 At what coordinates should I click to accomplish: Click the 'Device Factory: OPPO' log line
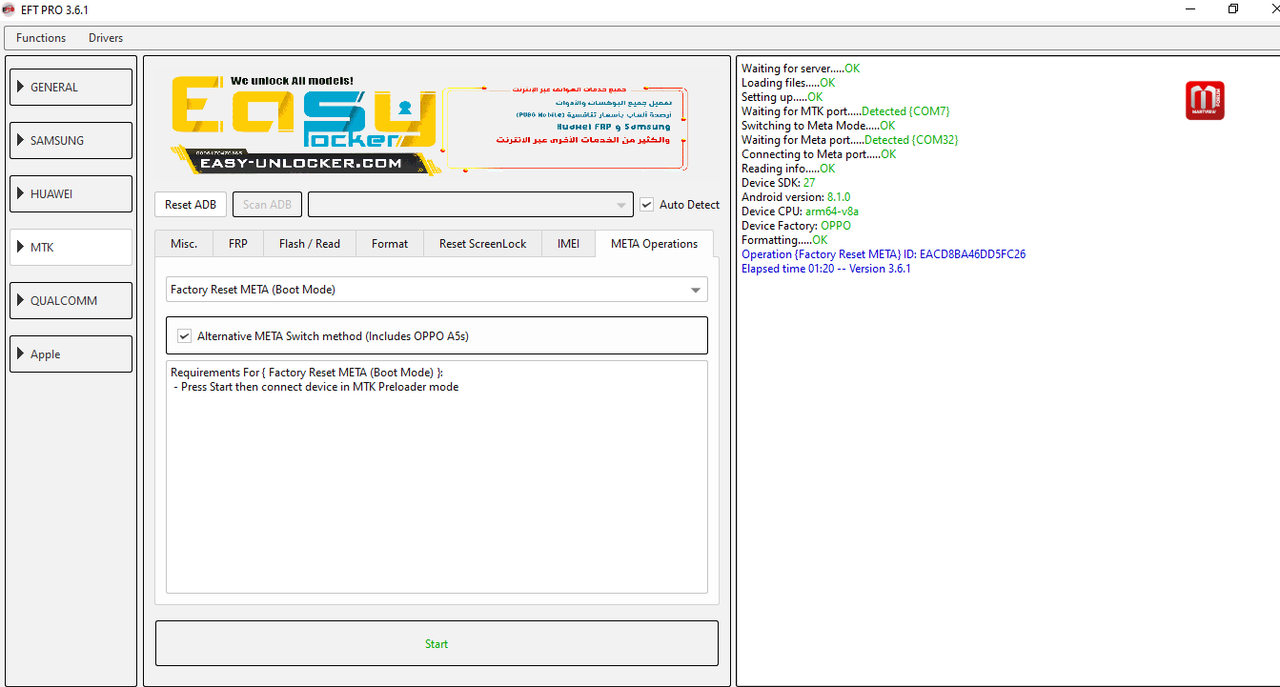click(x=796, y=226)
